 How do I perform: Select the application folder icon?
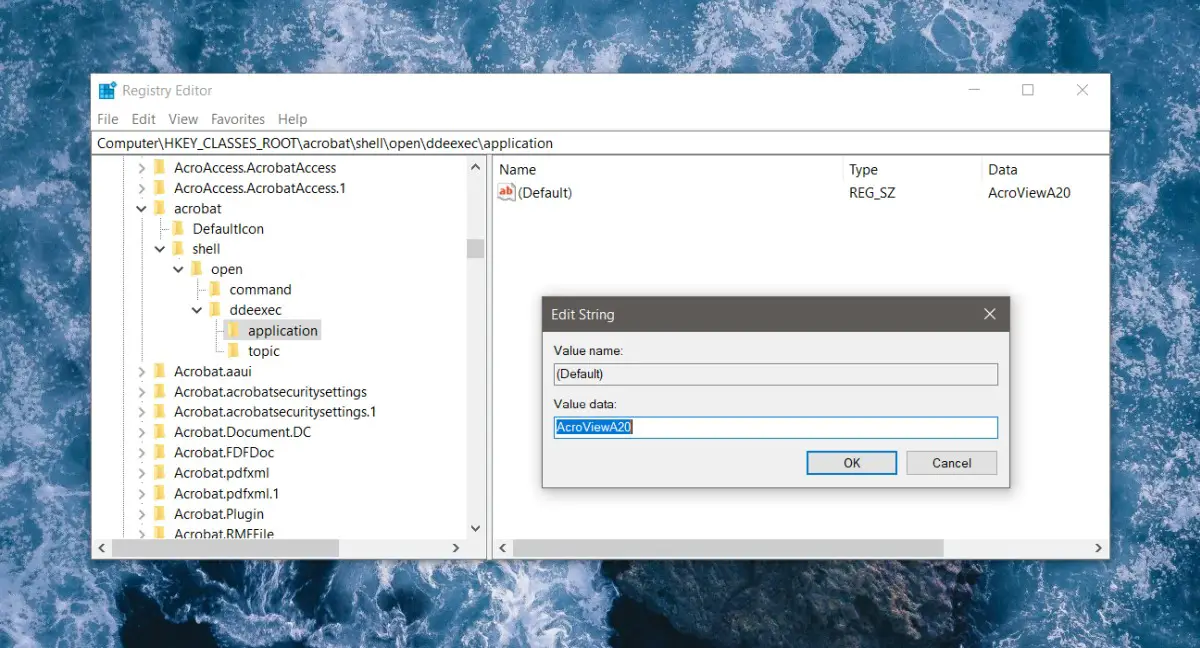[x=233, y=330]
